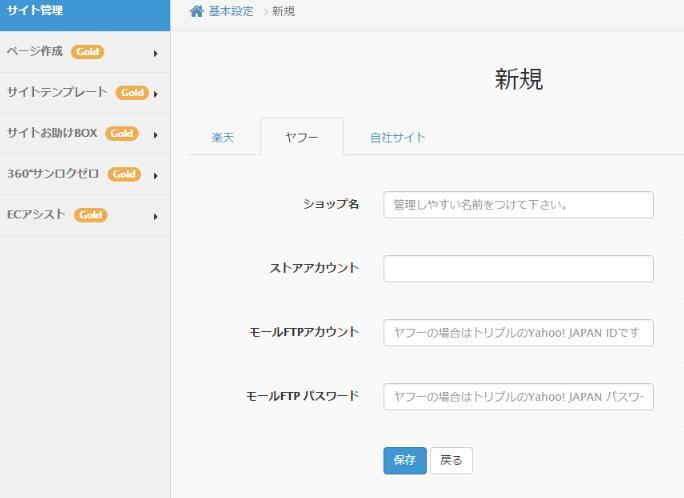This screenshot has width=684, height=498.
Task: Click the ストアアカウント field label
Action: click(314, 268)
